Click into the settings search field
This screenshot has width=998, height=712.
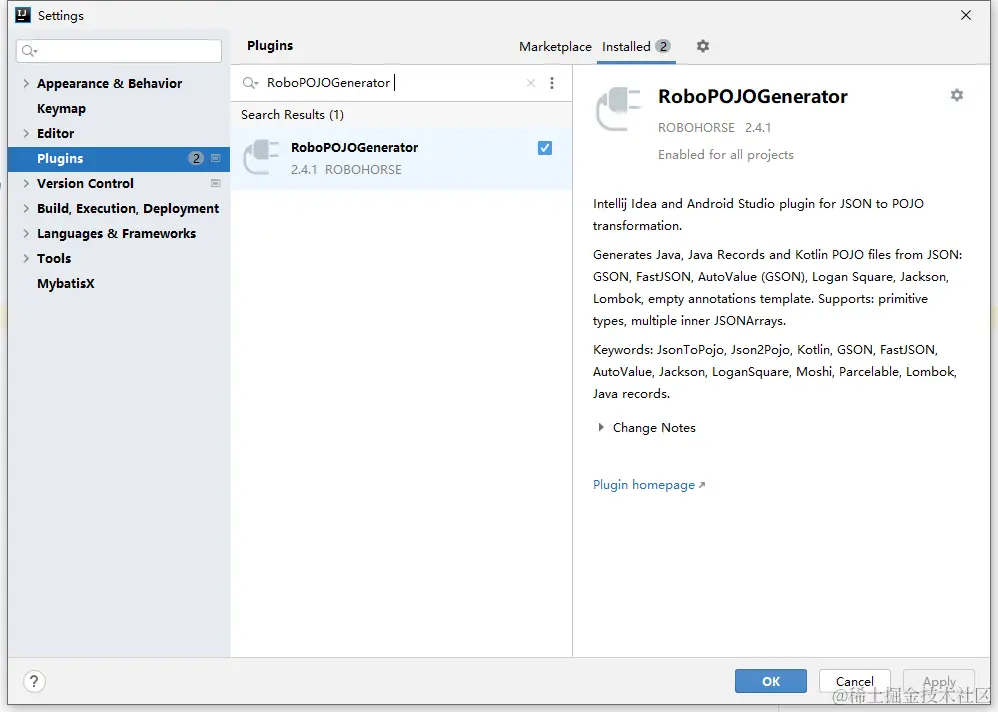119,51
